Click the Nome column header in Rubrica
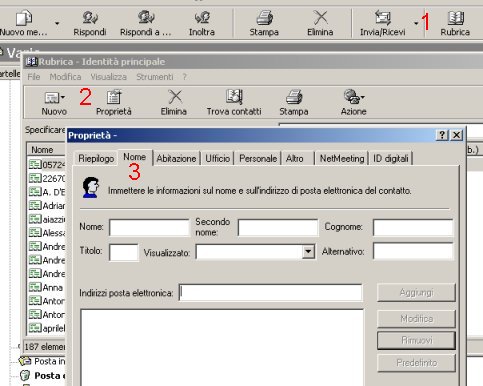The height and width of the screenshot is (386, 483). pyautogui.click(x=46, y=150)
